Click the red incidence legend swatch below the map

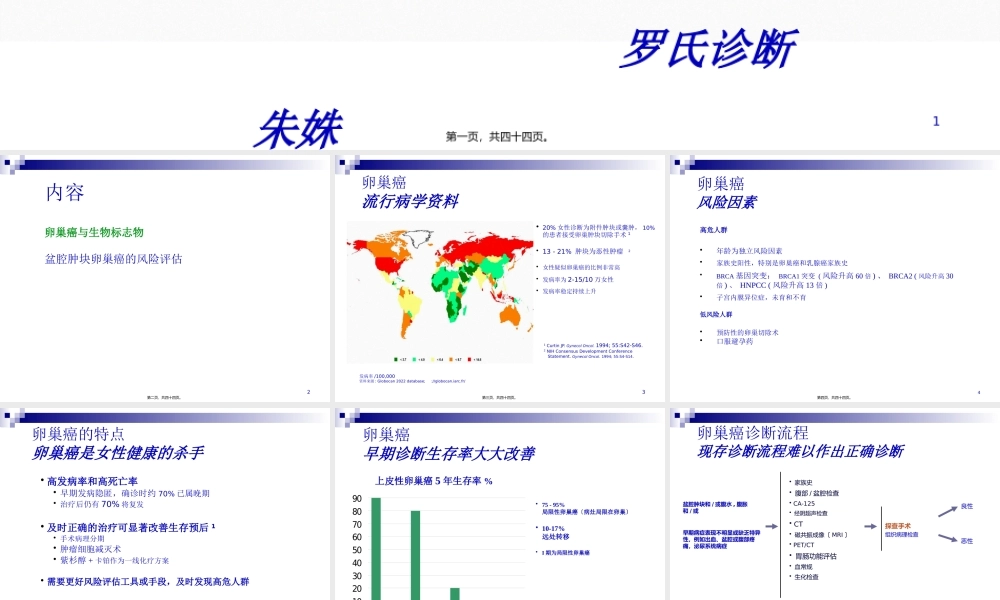point(468,360)
